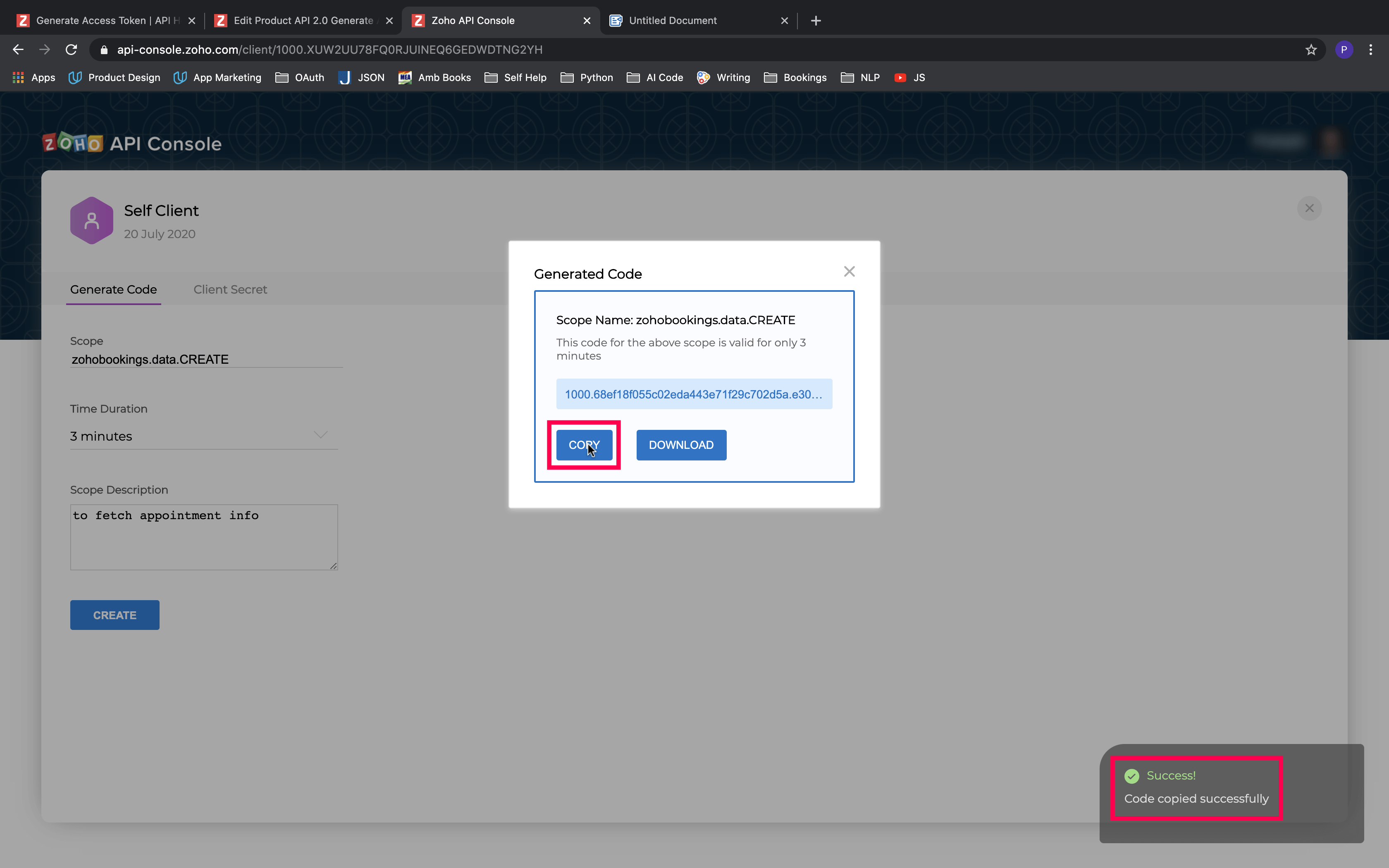This screenshot has height=868, width=1389.
Task: Click the address bar URL
Action: (330, 50)
